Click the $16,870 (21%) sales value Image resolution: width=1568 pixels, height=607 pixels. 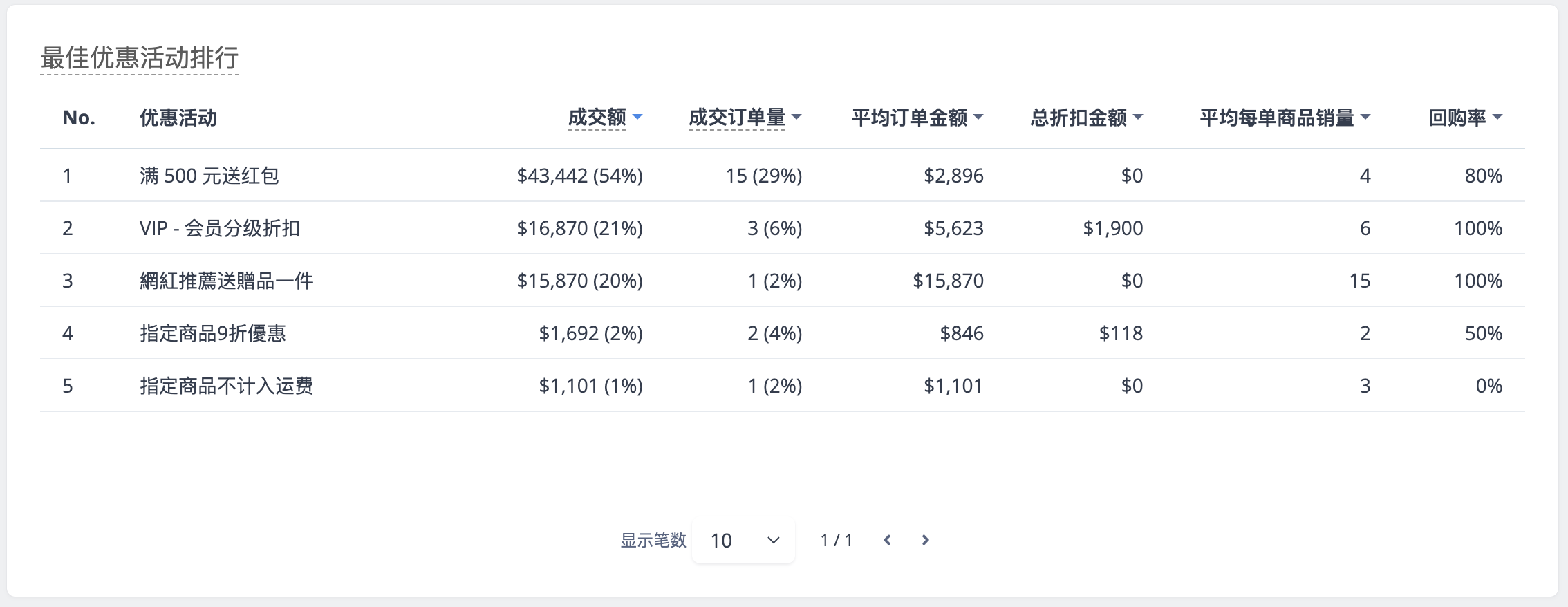[x=580, y=228]
